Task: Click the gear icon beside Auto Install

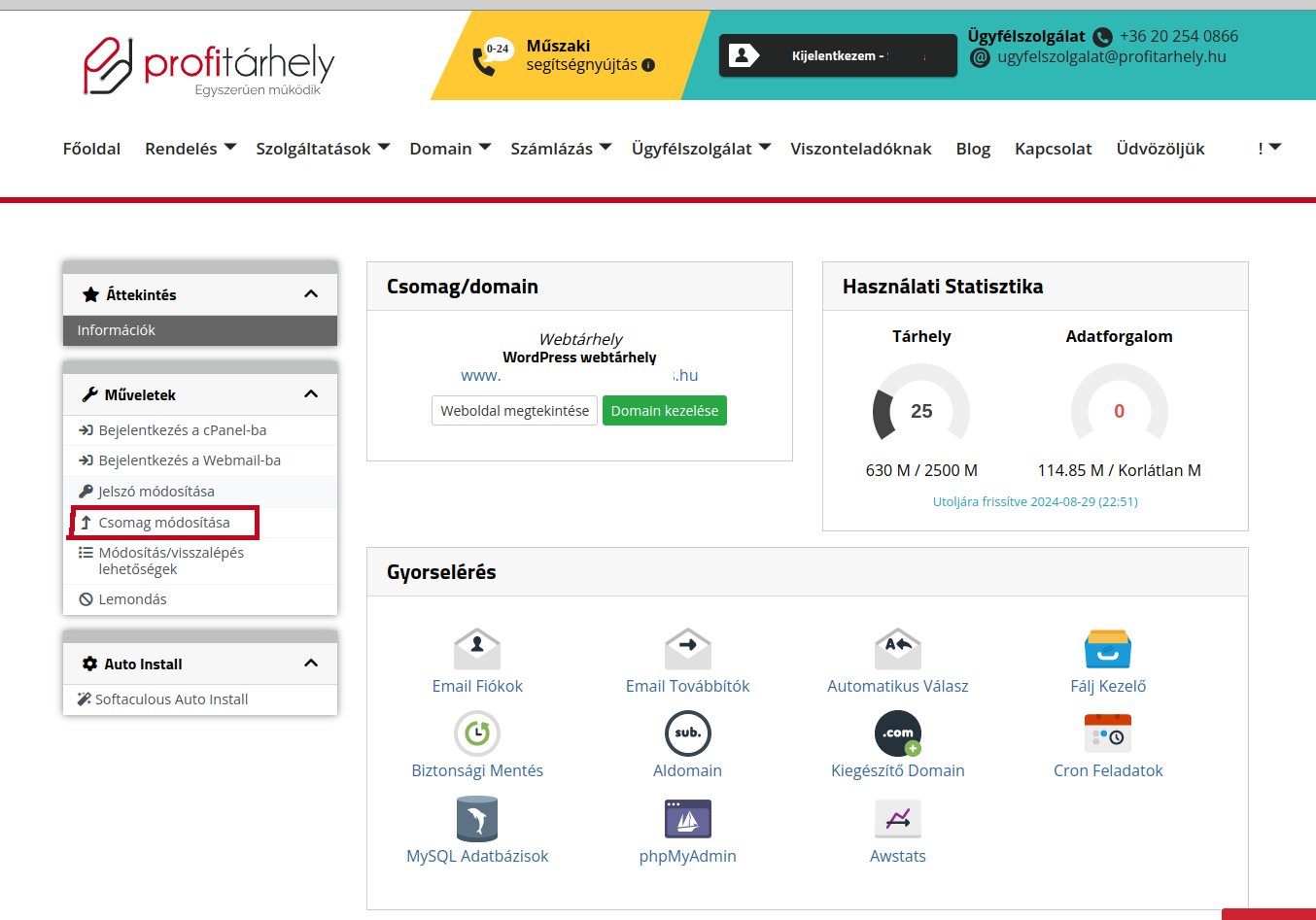Action: 90,664
